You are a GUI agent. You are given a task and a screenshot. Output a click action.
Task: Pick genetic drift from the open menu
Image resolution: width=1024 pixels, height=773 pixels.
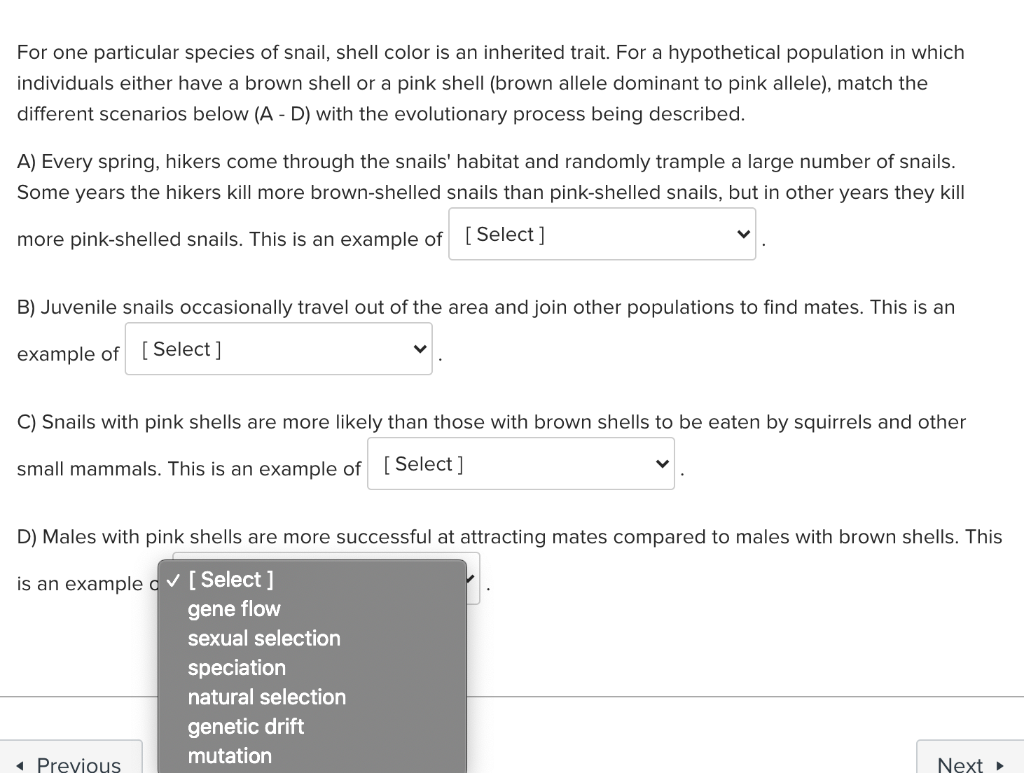[x=246, y=727]
